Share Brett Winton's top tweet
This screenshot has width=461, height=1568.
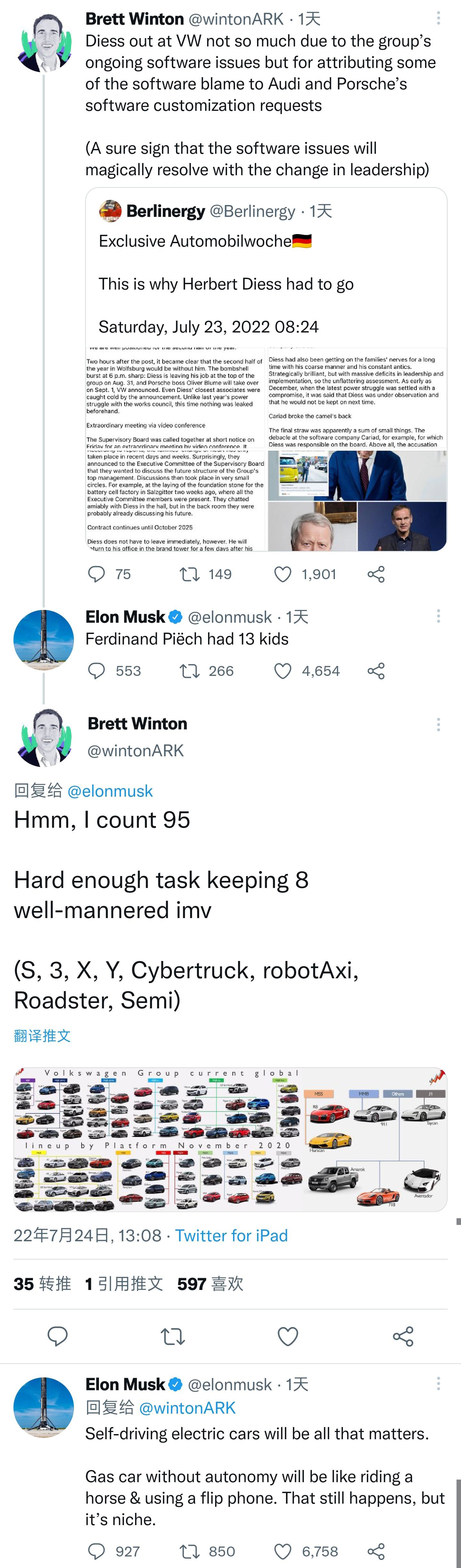(376, 574)
